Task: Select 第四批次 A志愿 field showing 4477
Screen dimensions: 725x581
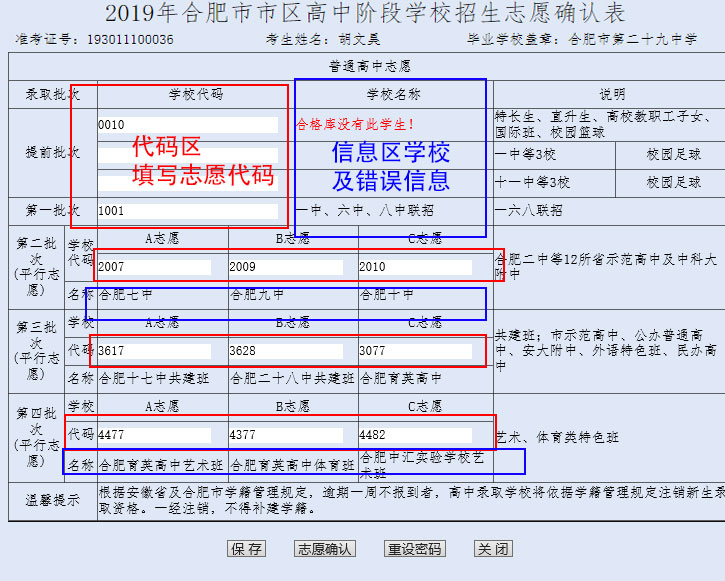Action: pos(154,435)
